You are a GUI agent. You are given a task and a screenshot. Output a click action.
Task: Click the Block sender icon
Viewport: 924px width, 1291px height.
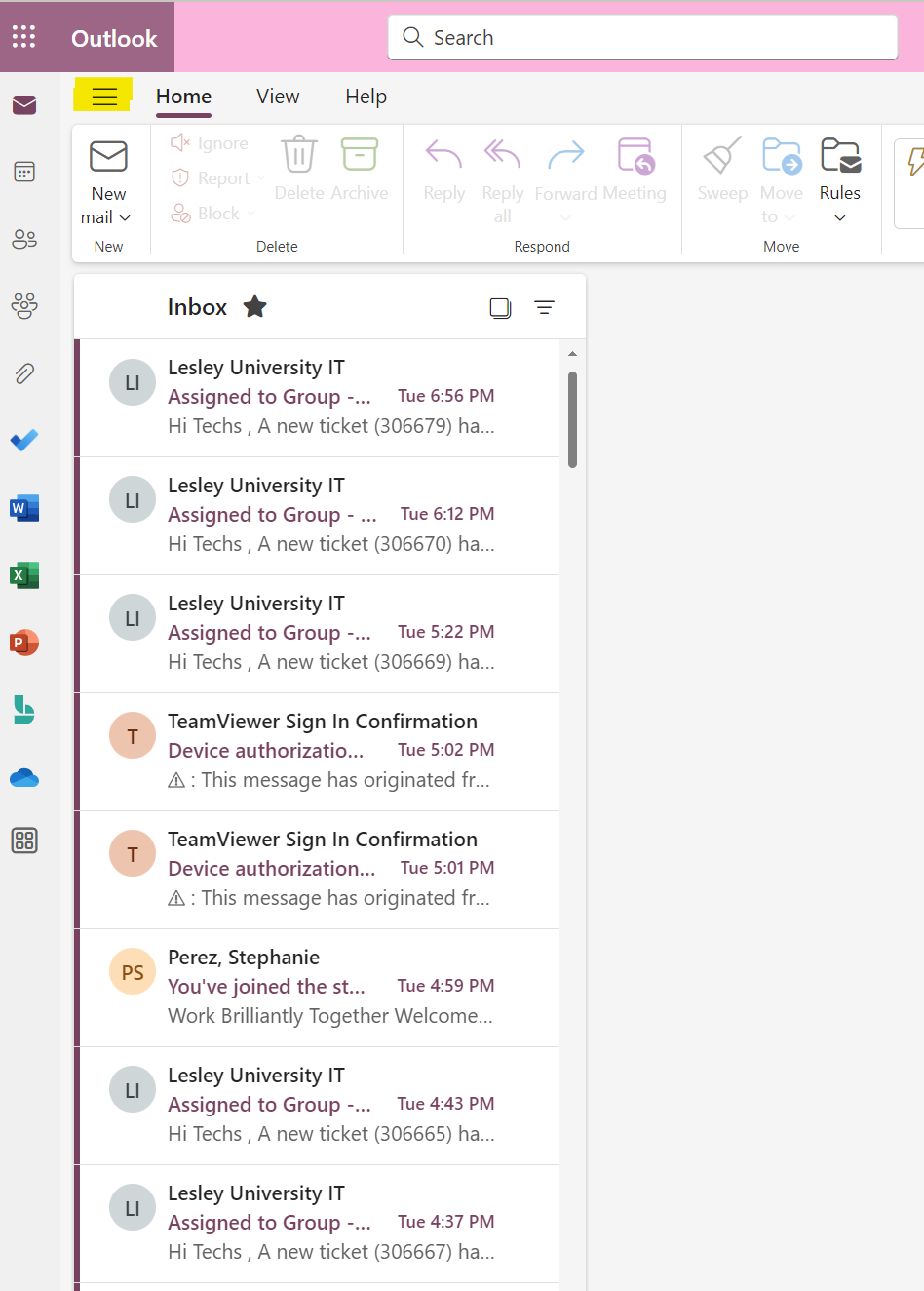click(180, 213)
